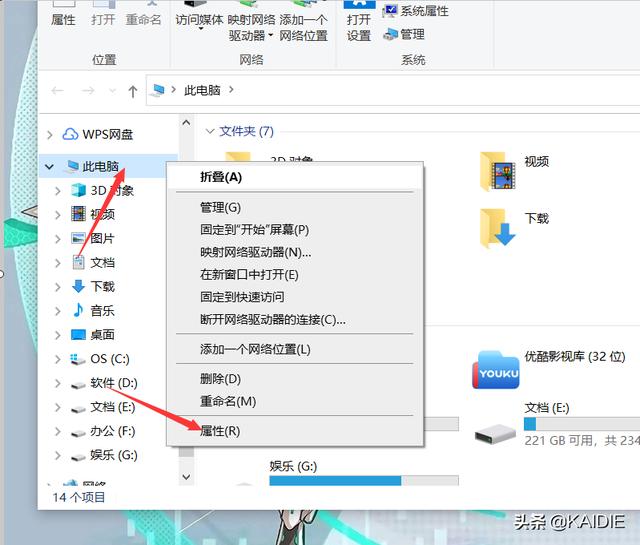Viewport: 640px width, 545px height.
Task: Expand the 音乐 tree node
Action: pyautogui.click(x=58, y=311)
